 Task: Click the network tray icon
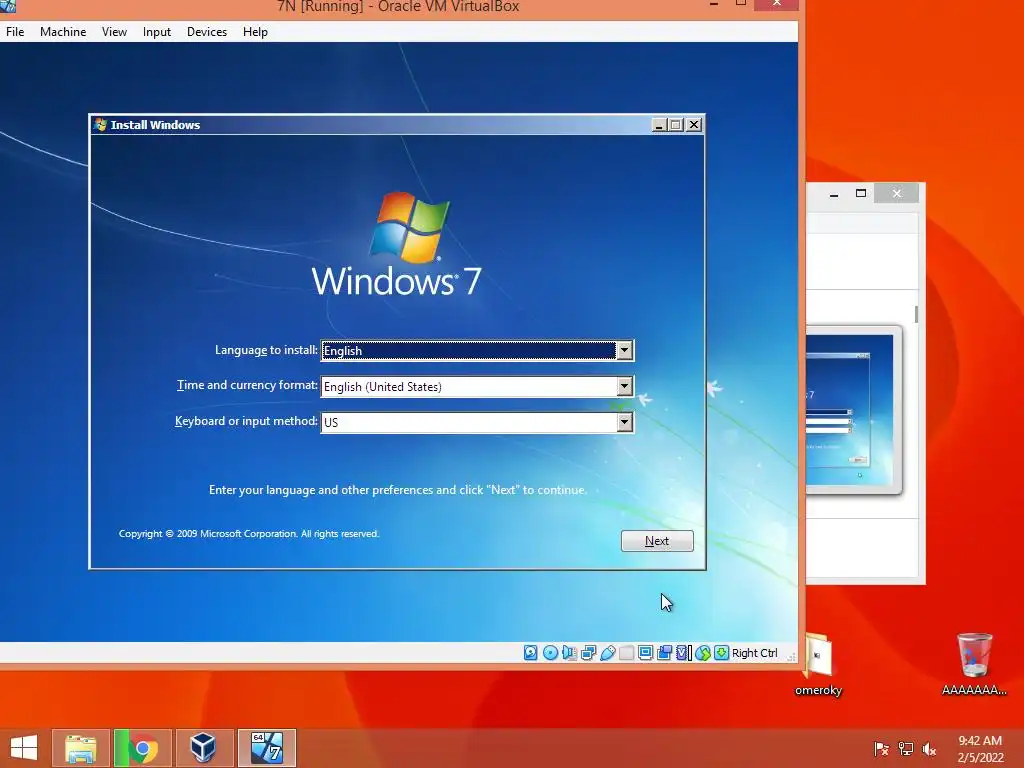pyautogui.click(x=906, y=748)
